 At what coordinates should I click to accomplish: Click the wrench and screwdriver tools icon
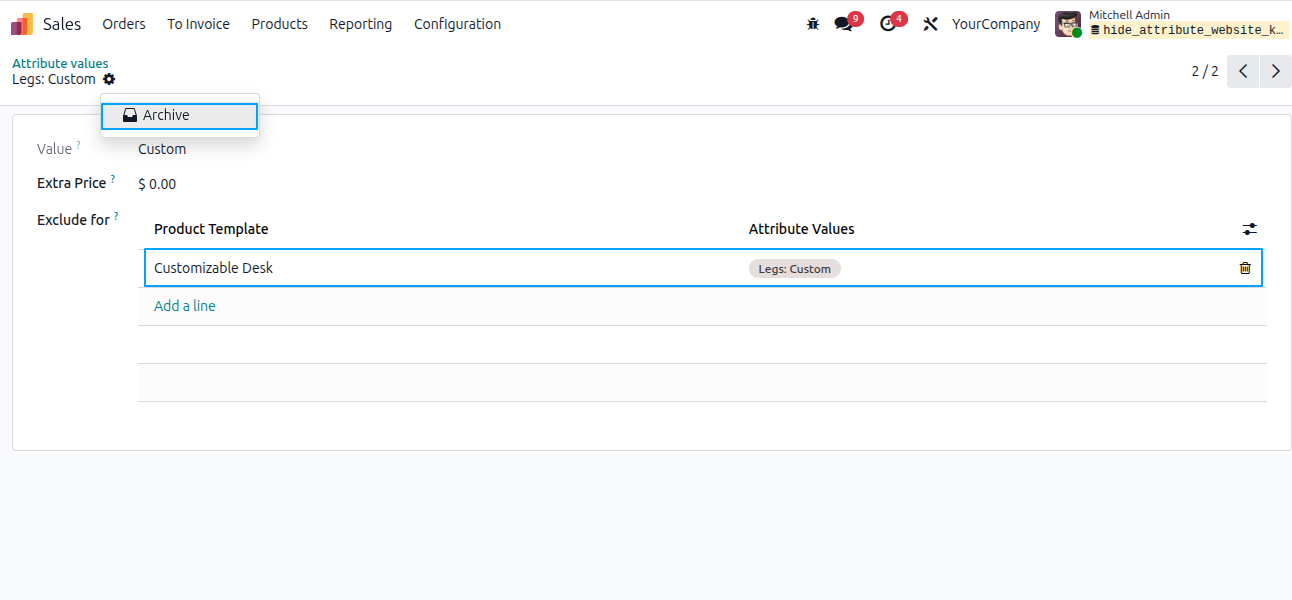(930, 24)
